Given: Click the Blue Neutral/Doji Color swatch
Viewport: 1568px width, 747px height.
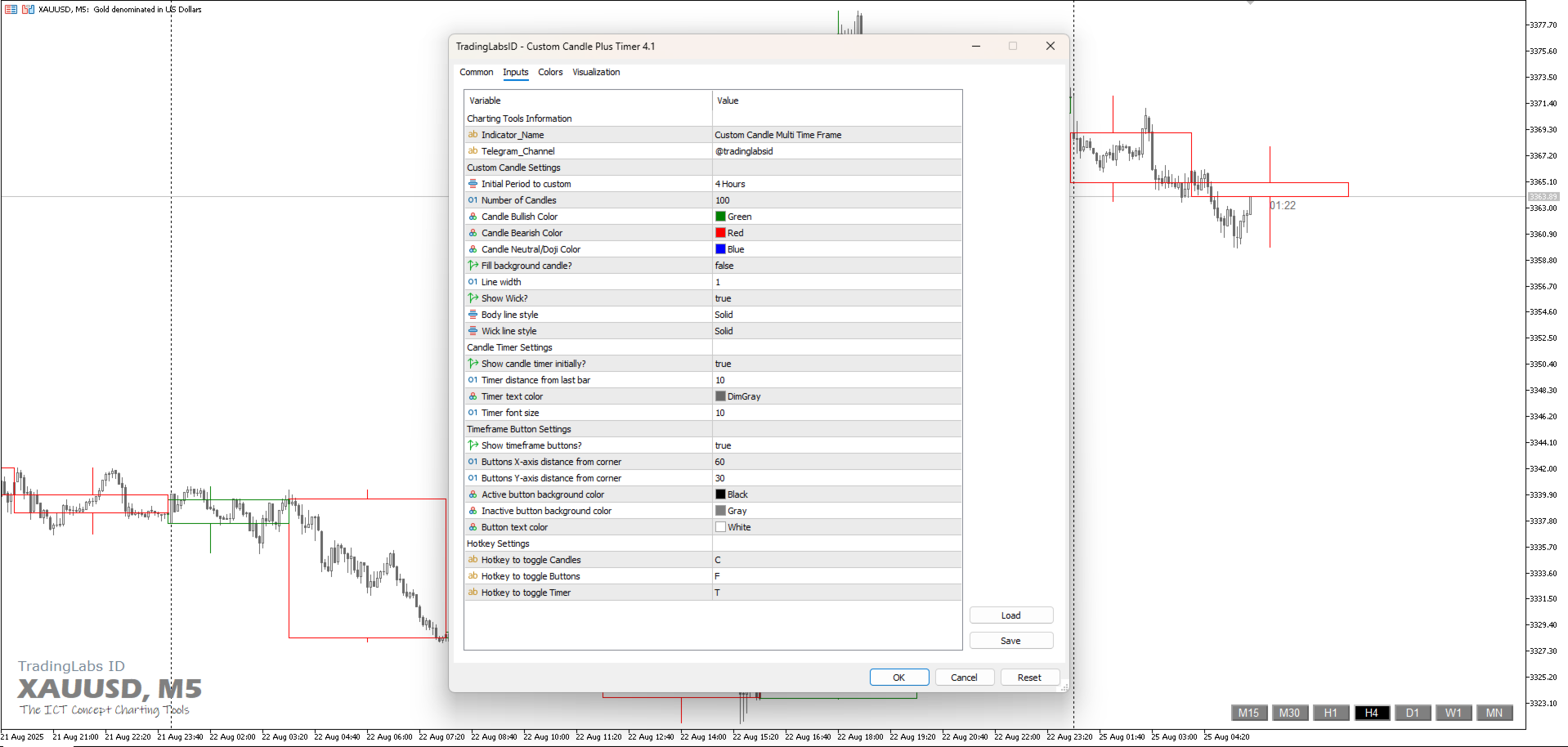Looking at the screenshot, I should 720,249.
